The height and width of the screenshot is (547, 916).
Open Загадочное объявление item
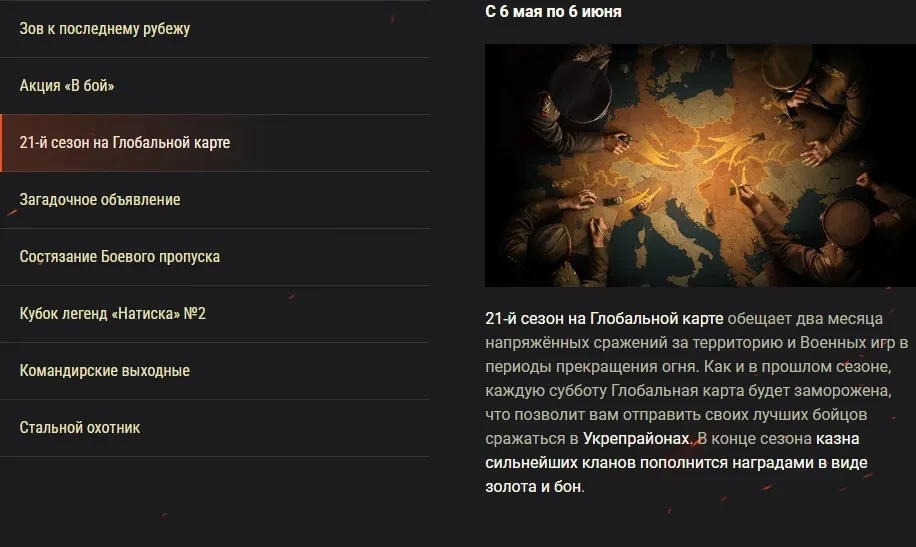click(215, 200)
